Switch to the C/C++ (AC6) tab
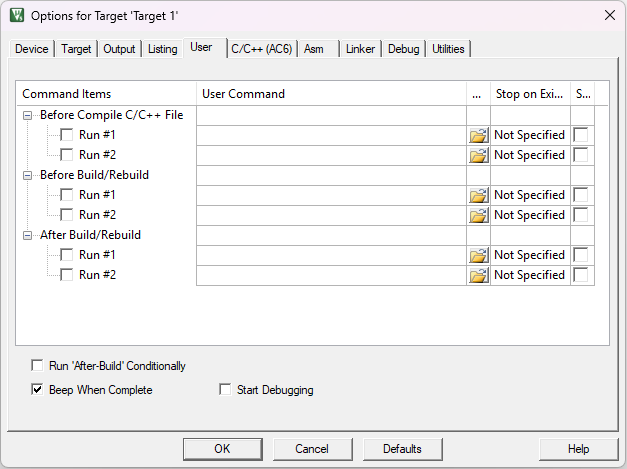627x469 pixels. tap(261, 49)
